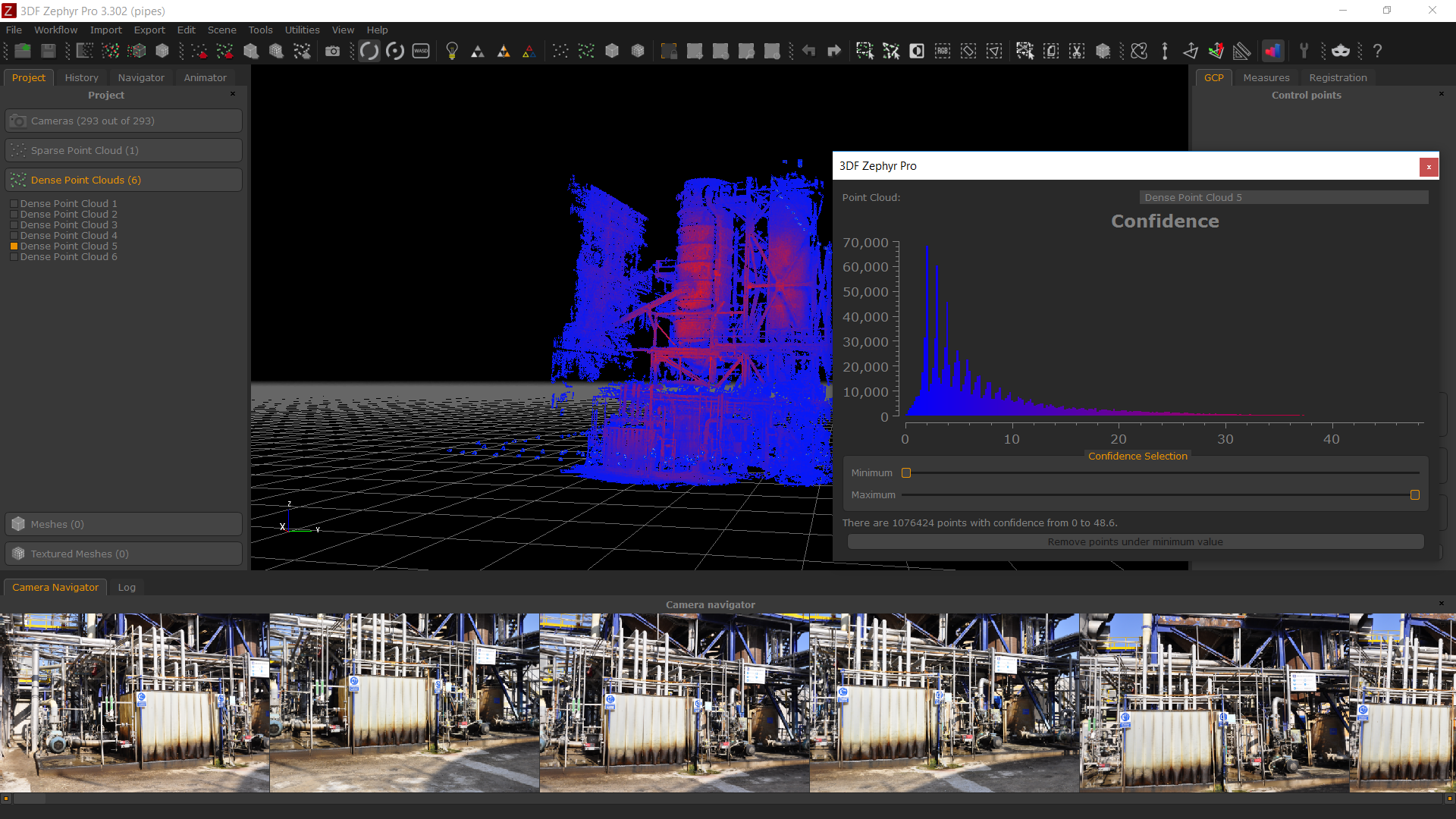Image resolution: width=1456 pixels, height=819 pixels.
Task: Switch to the Registration tab
Action: 1338,77
